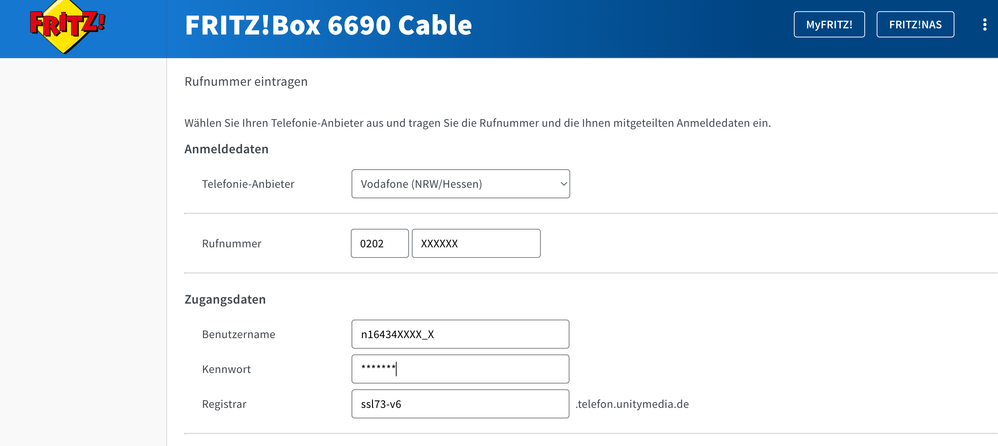Open the three-dot options menu

(984, 25)
